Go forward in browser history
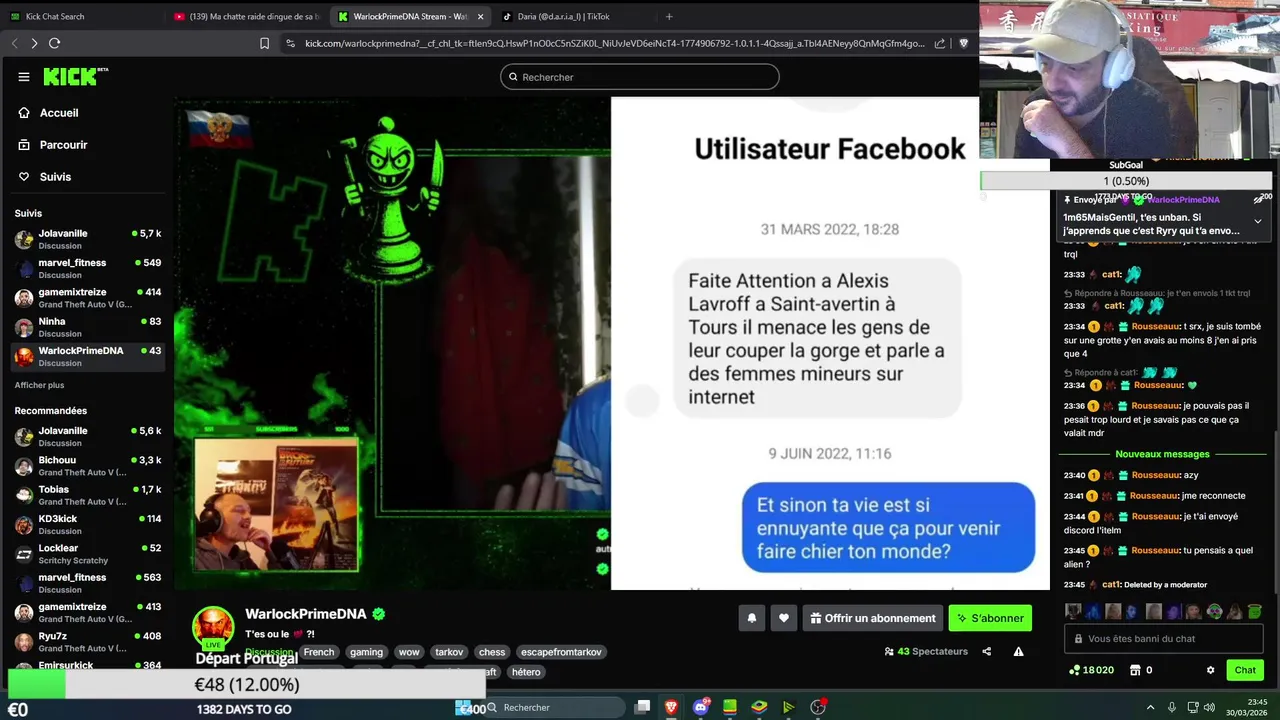 (x=34, y=43)
